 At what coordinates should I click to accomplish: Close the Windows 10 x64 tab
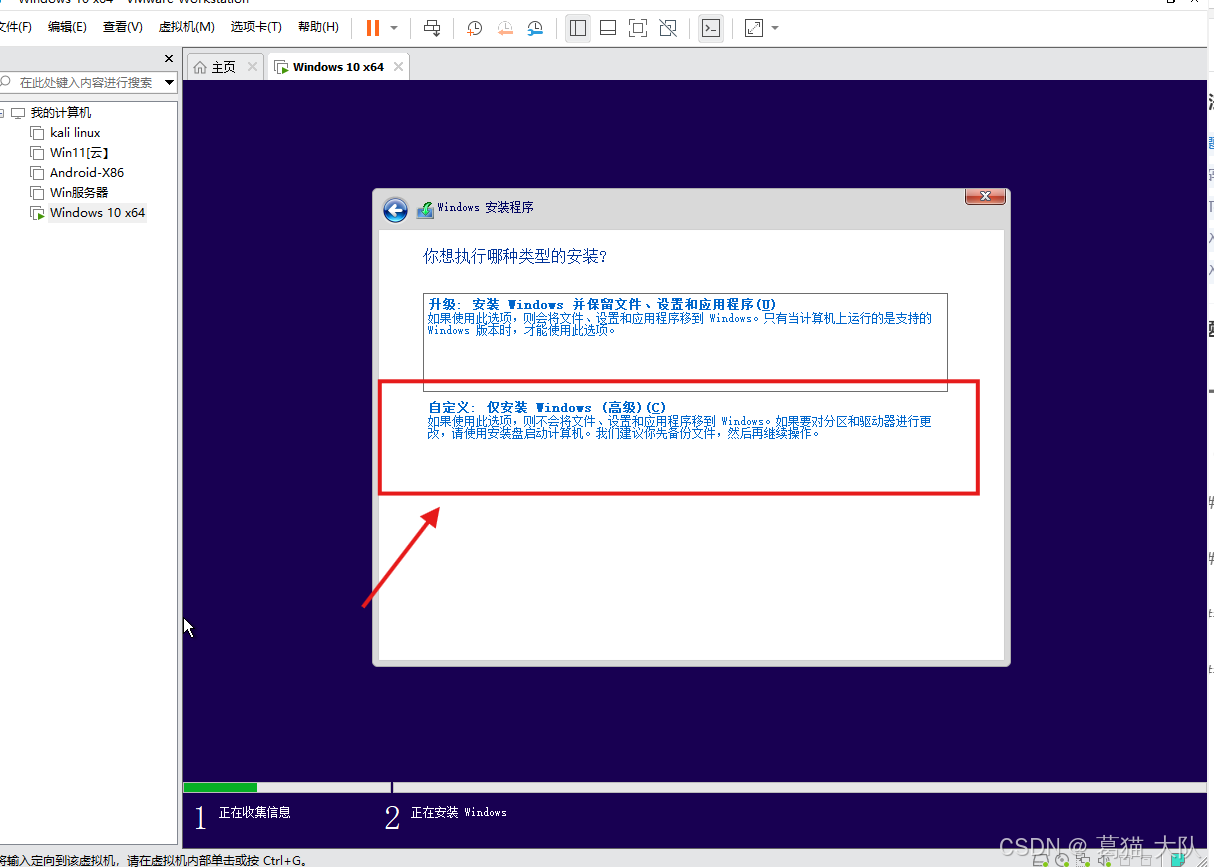coord(398,67)
